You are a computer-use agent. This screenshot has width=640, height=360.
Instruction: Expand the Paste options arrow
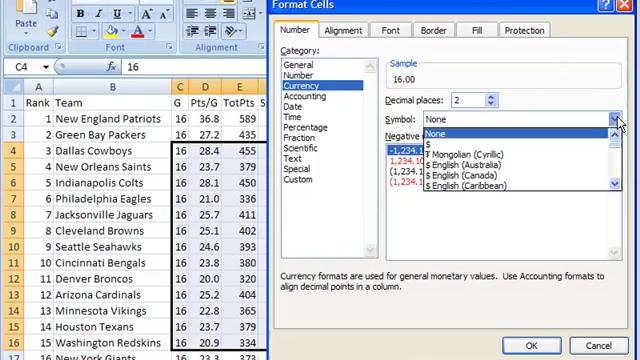pyautogui.click(x=26, y=33)
